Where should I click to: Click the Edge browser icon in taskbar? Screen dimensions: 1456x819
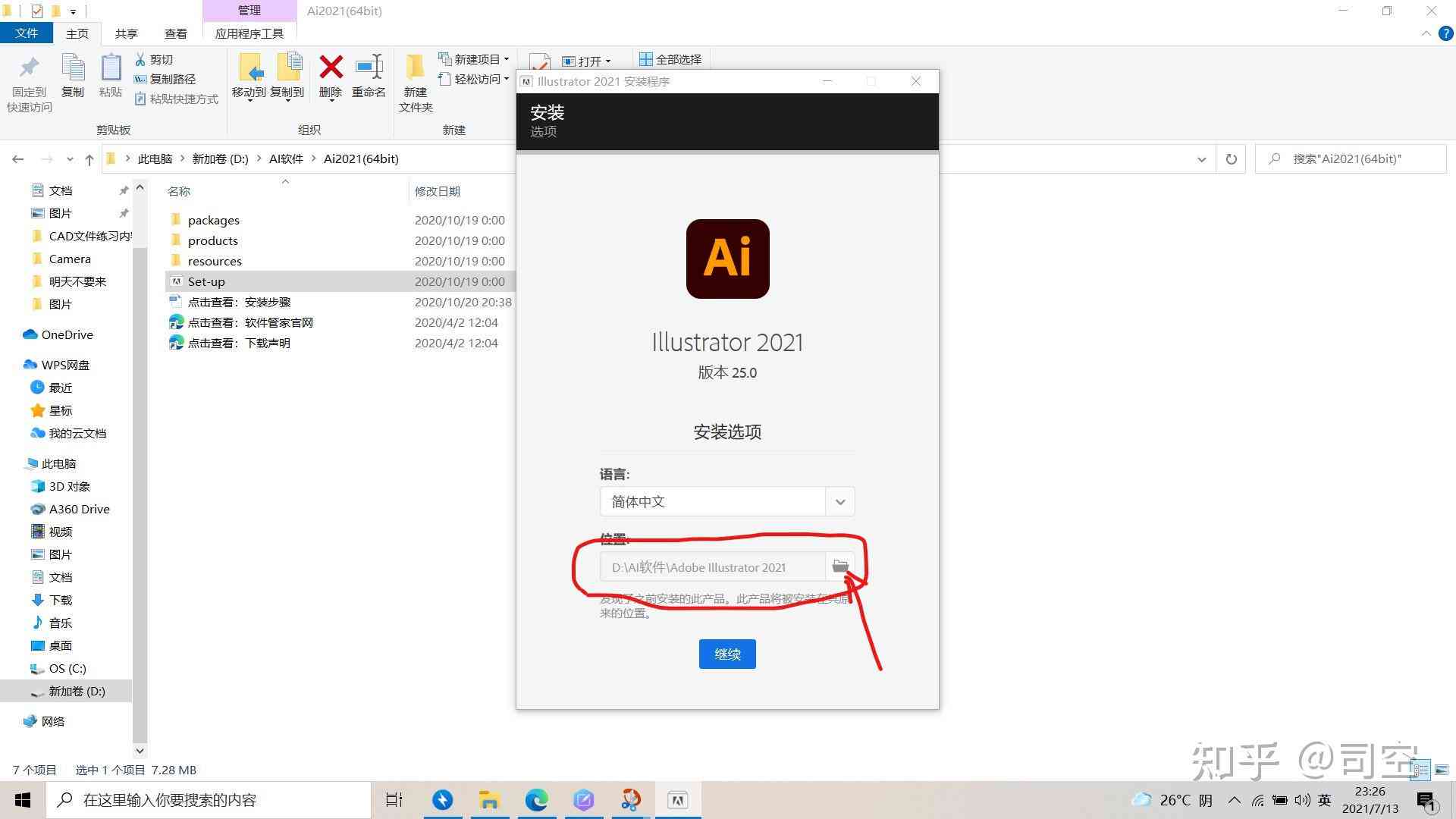pyautogui.click(x=536, y=799)
